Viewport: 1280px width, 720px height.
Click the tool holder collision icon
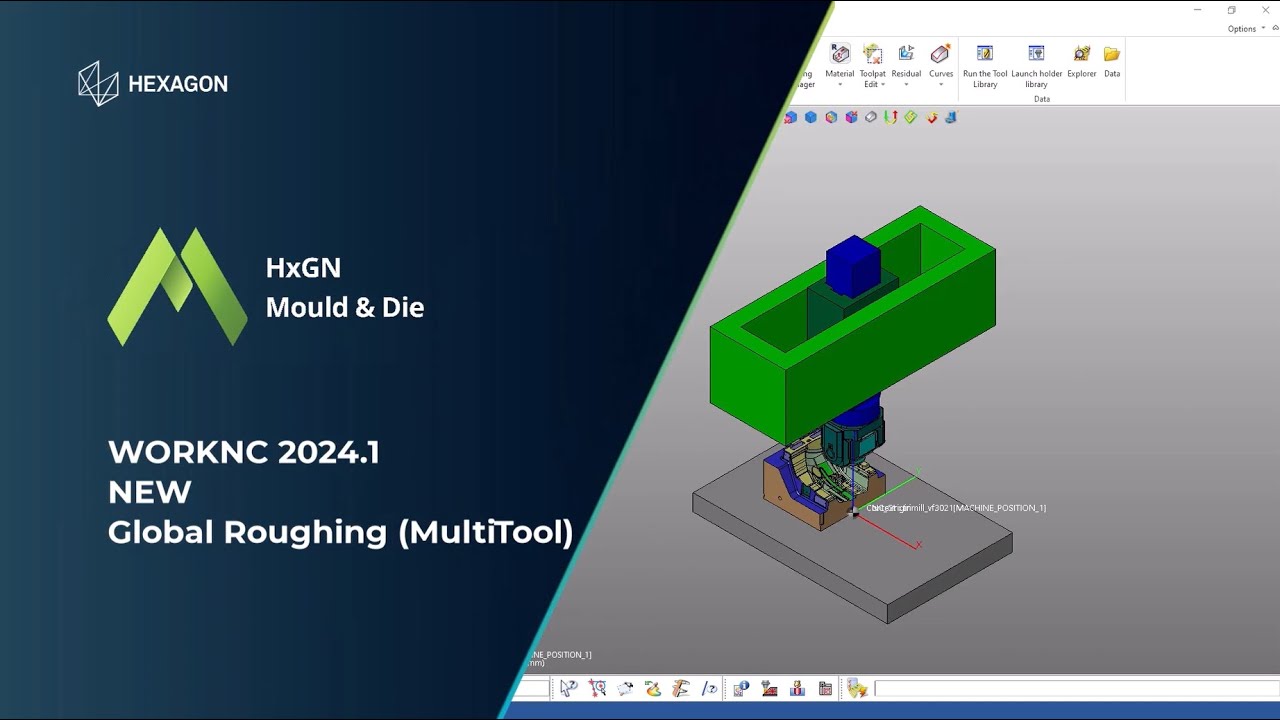click(797, 688)
